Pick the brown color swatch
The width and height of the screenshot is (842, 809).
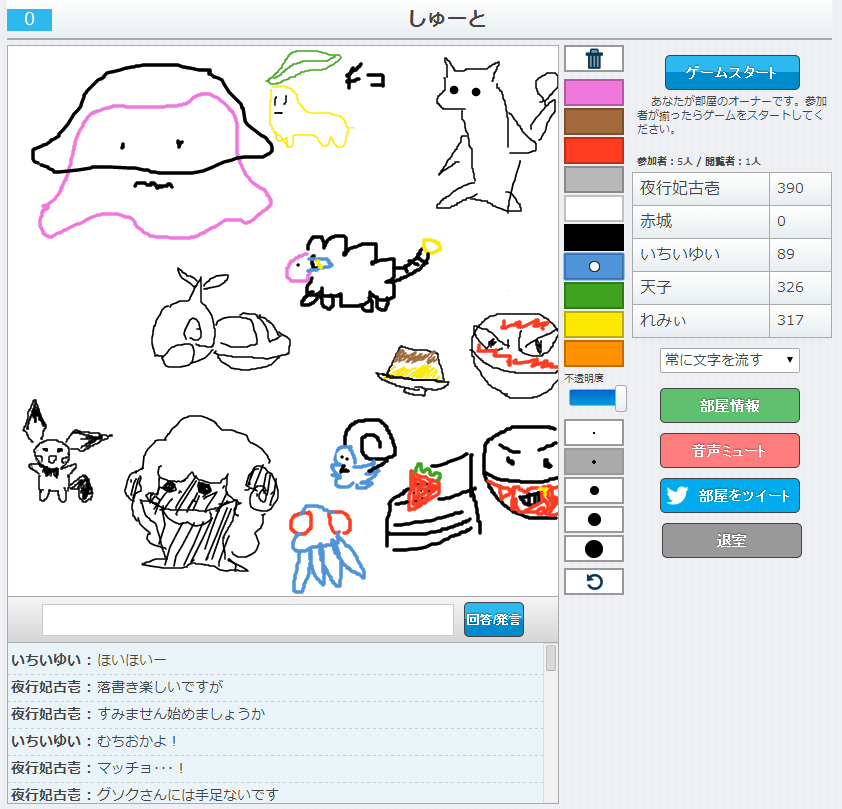[x=594, y=121]
